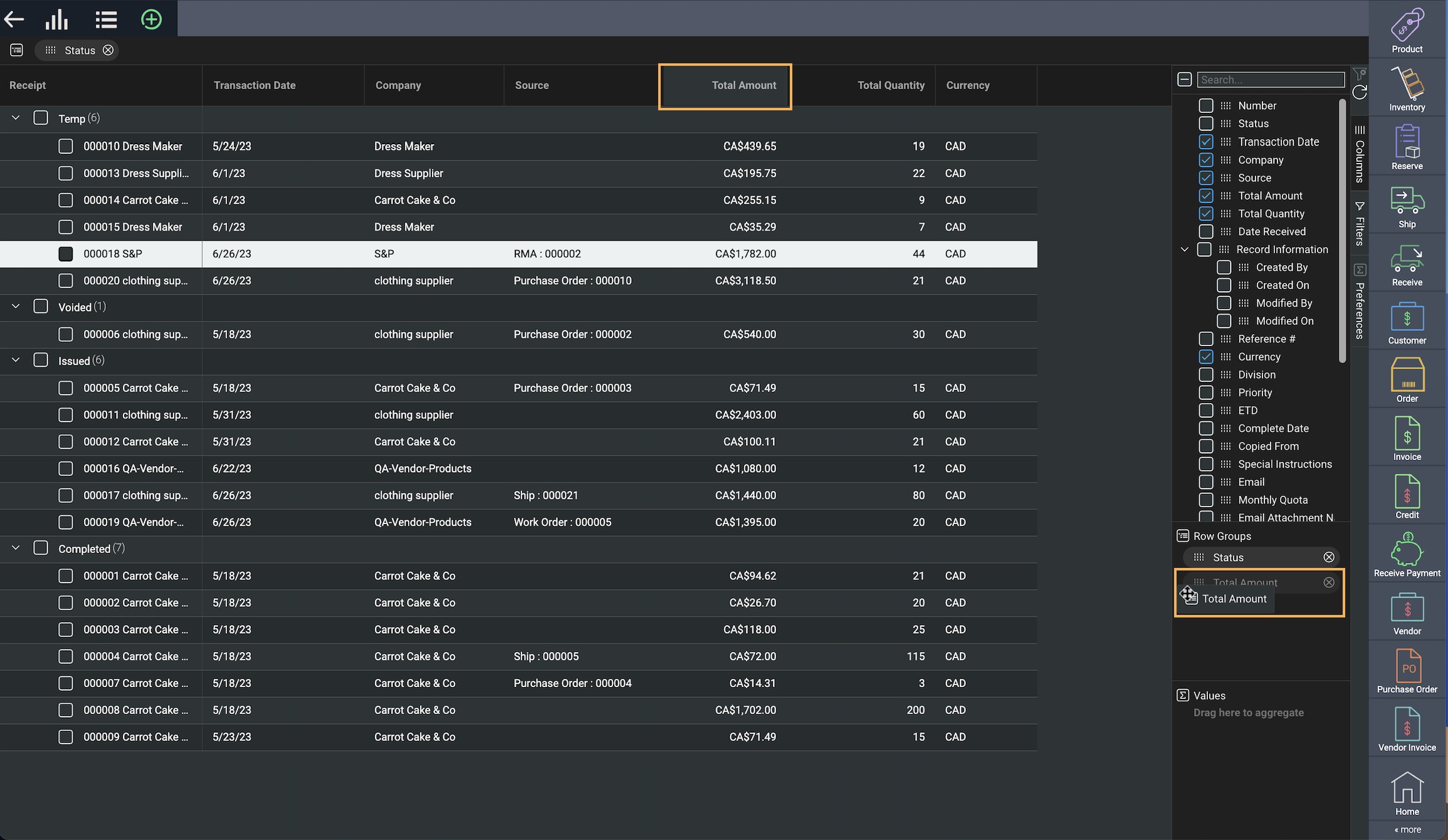Uncheck the Currency column checkbox
The width and height of the screenshot is (1448, 840).
click(1205, 357)
